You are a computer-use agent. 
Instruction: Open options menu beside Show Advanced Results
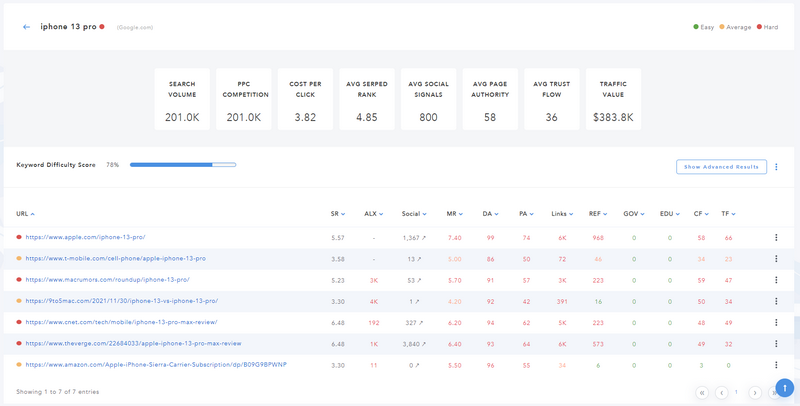click(x=776, y=167)
